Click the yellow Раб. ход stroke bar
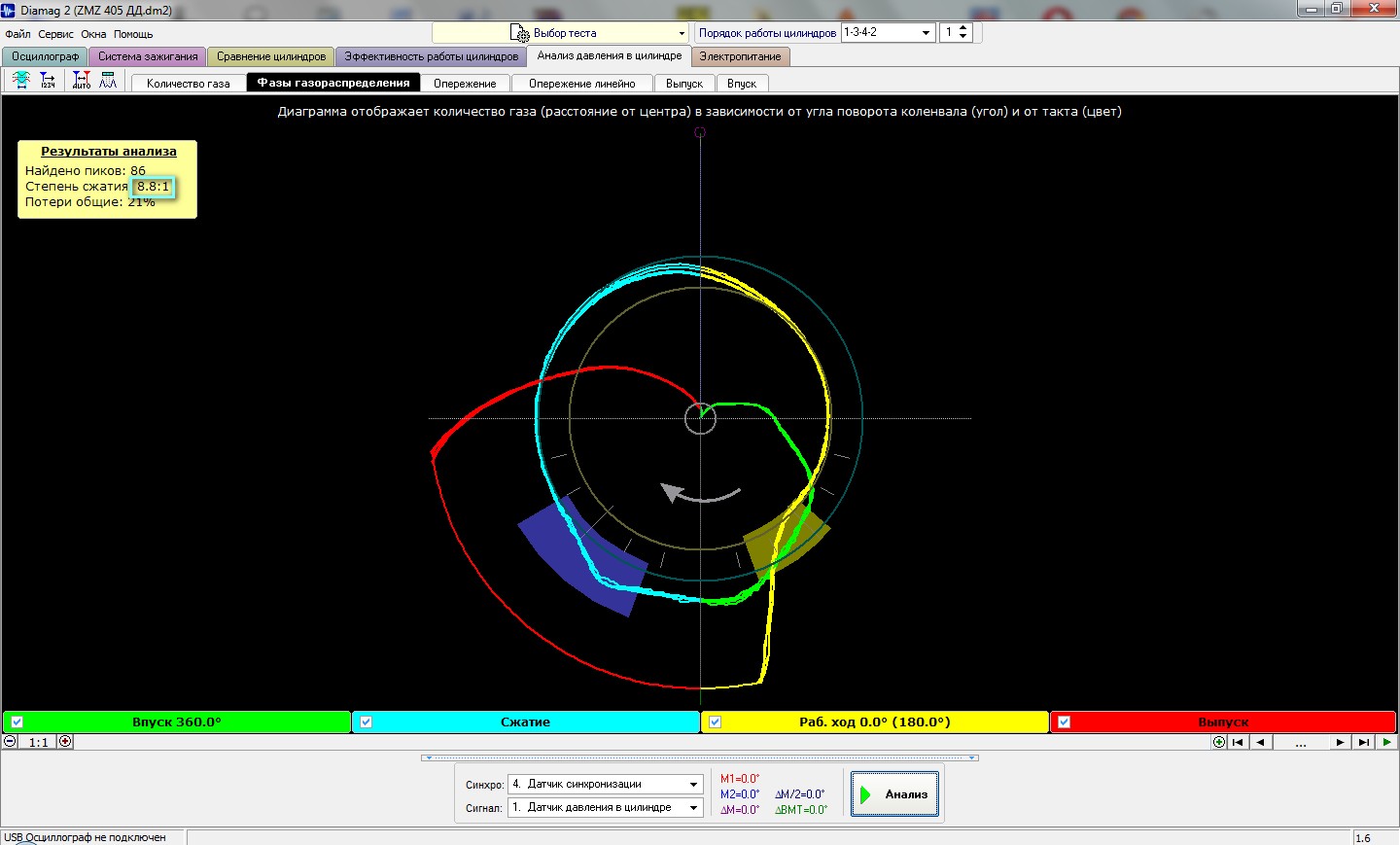 point(874,722)
